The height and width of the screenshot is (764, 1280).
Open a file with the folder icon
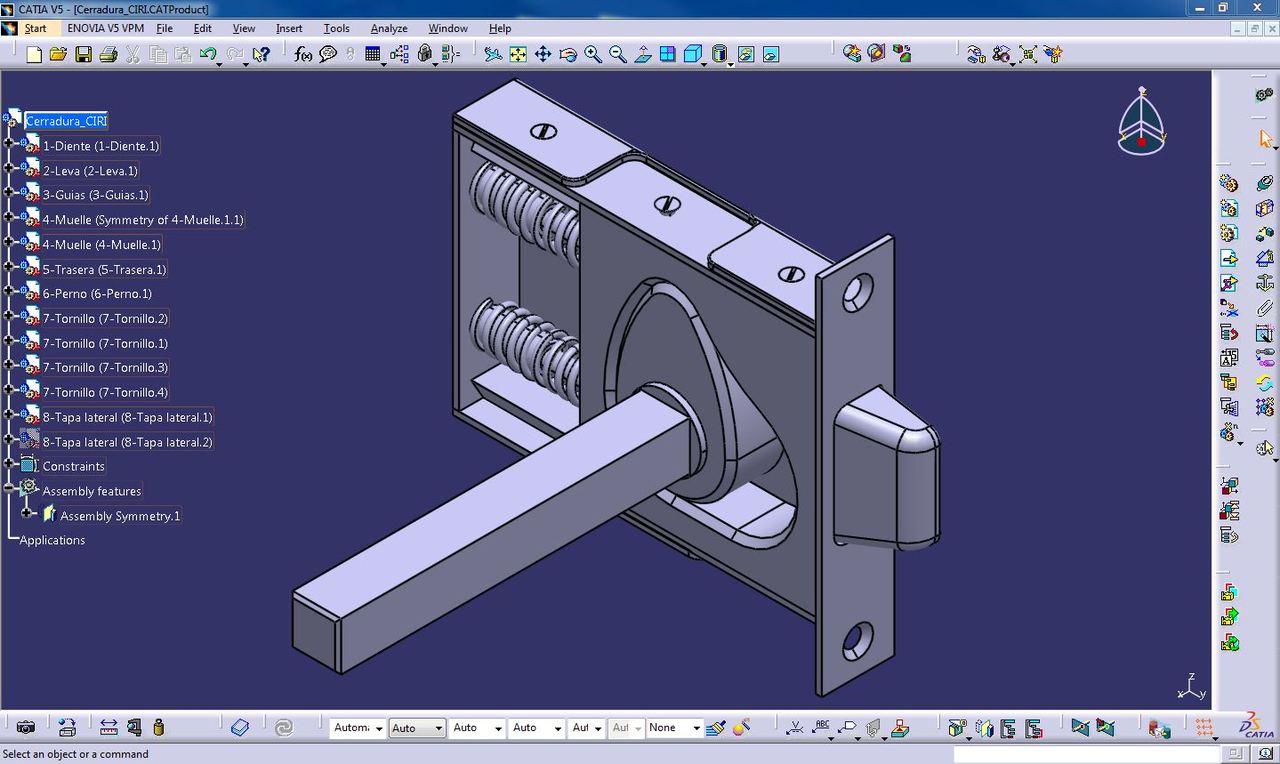pyautogui.click(x=58, y=54)
